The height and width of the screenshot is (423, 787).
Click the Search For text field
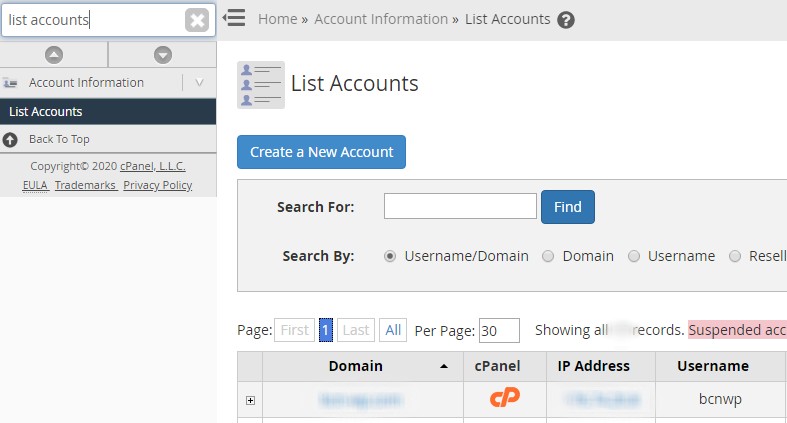click(x=460, y=206)
